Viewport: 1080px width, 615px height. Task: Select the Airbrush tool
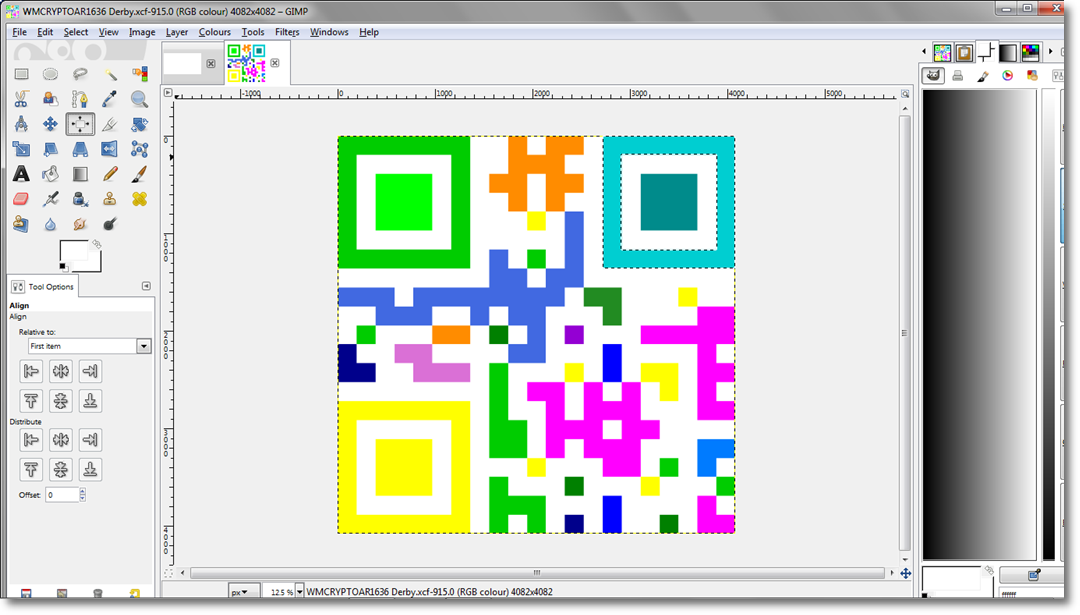click(50, 199)
